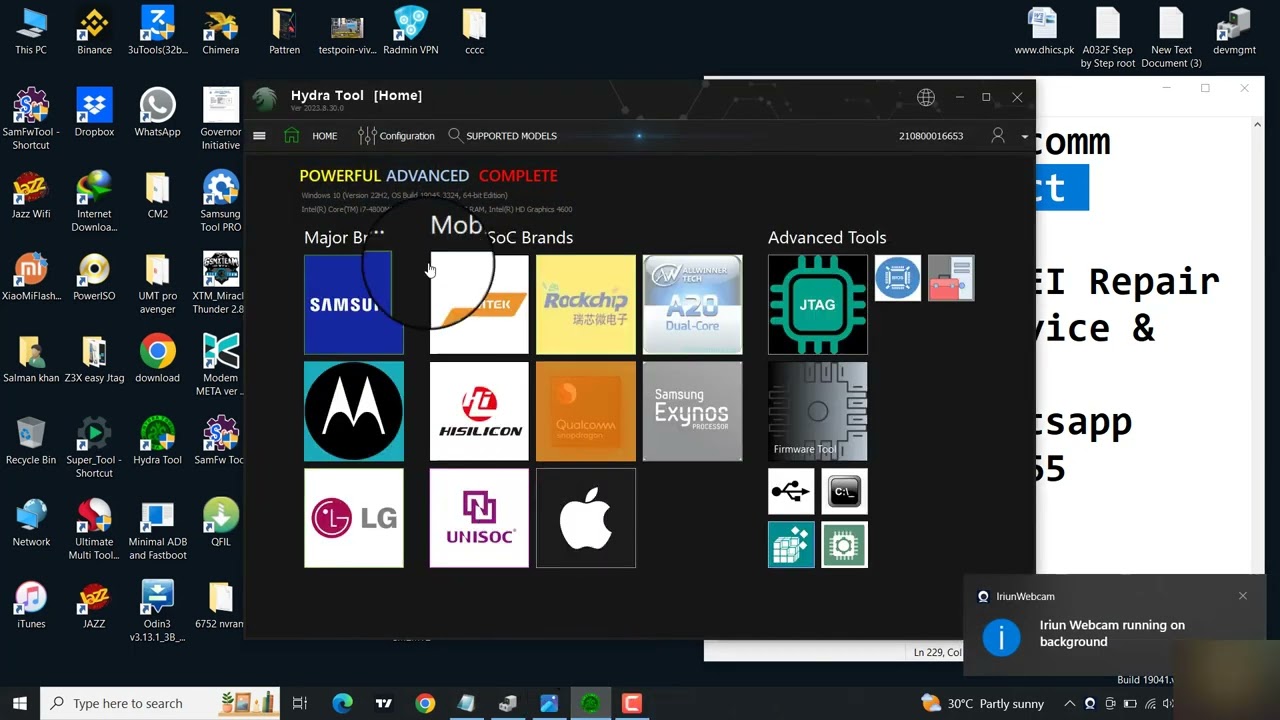Select the XiaoMiFlash desktop shortcut

(31, 277)
